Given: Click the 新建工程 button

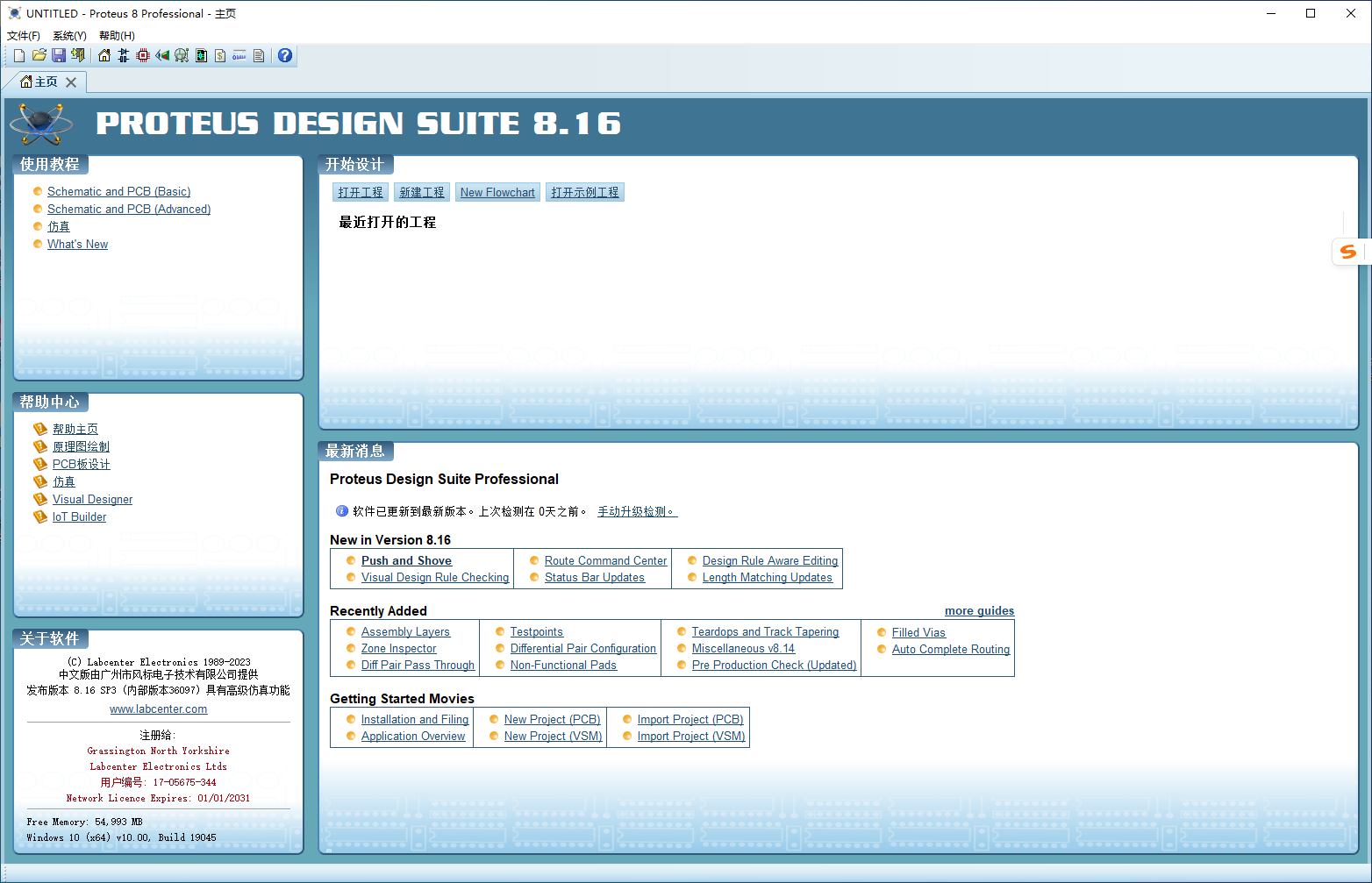Looking at the screenshot, I should [x=422, y=193].
